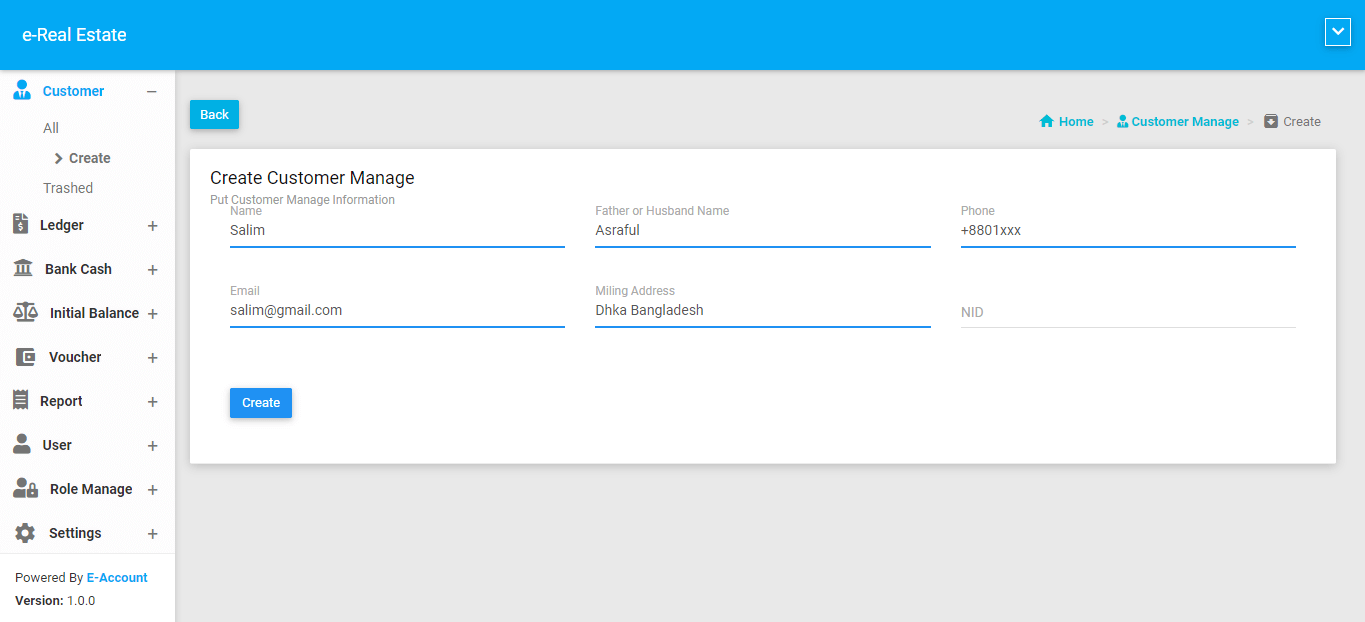
Task: Expand the Ledger menu plus sign
Action: pyautogui.click(x=152, y=226)
